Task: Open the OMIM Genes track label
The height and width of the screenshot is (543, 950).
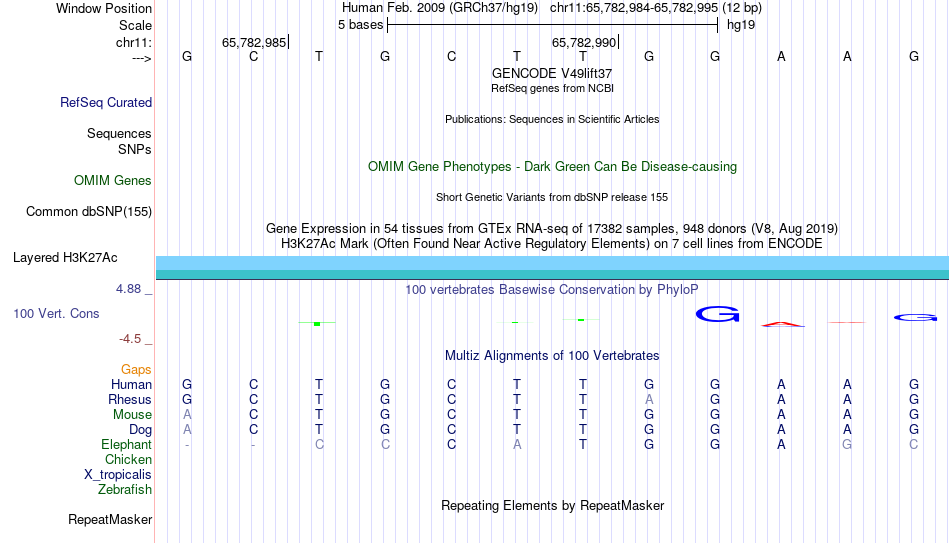Action: 113,181
